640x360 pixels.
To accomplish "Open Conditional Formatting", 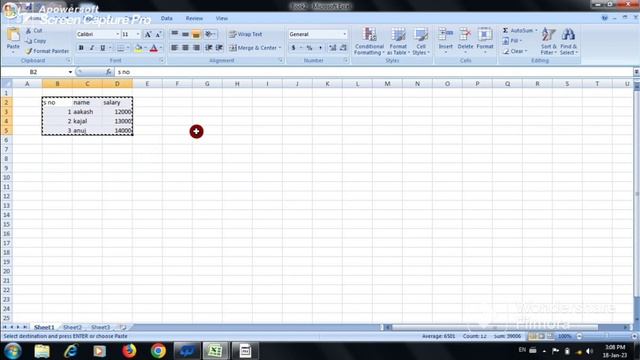I will click(369, 41).
